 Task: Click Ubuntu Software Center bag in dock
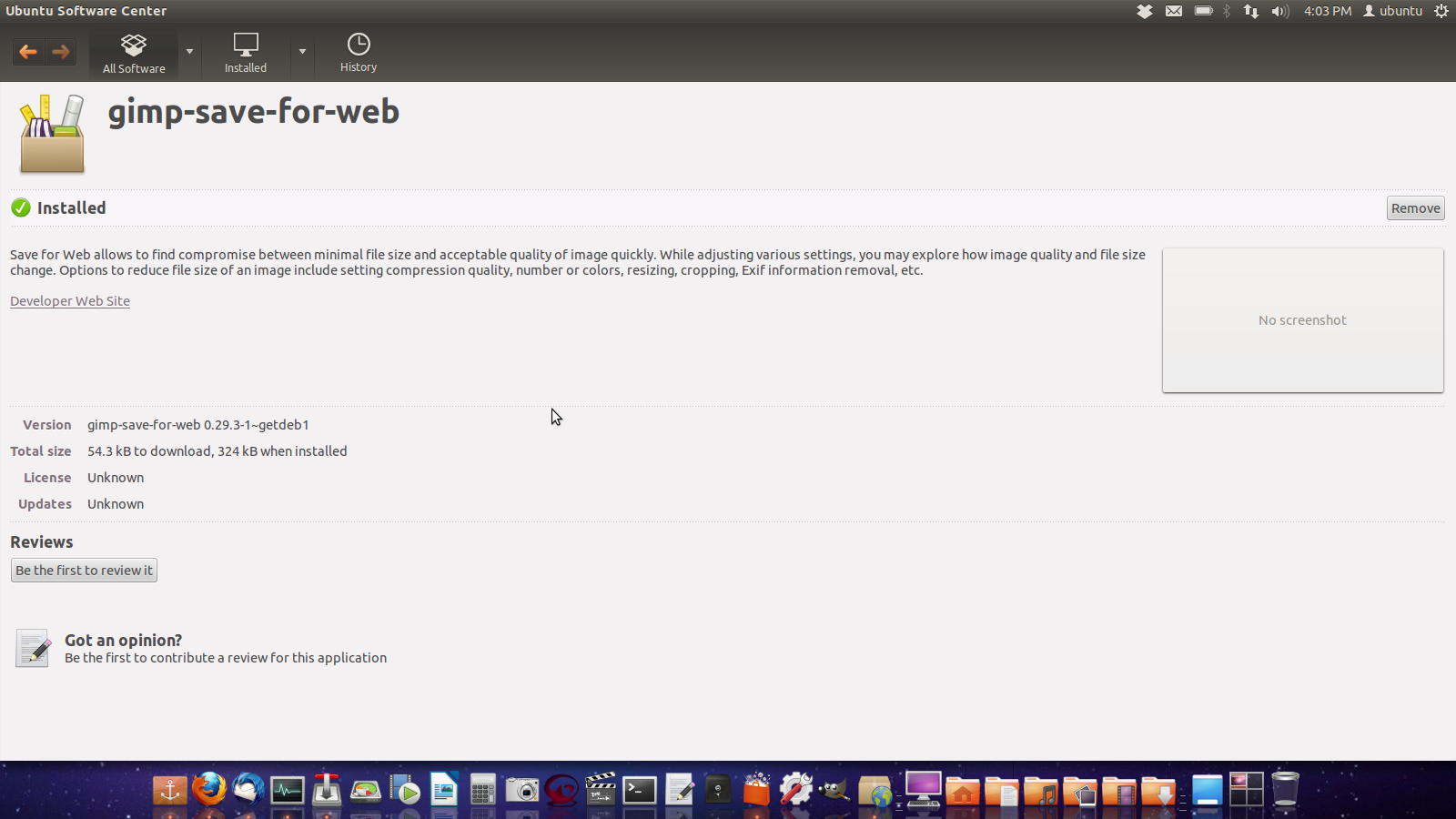coord(757,789)
